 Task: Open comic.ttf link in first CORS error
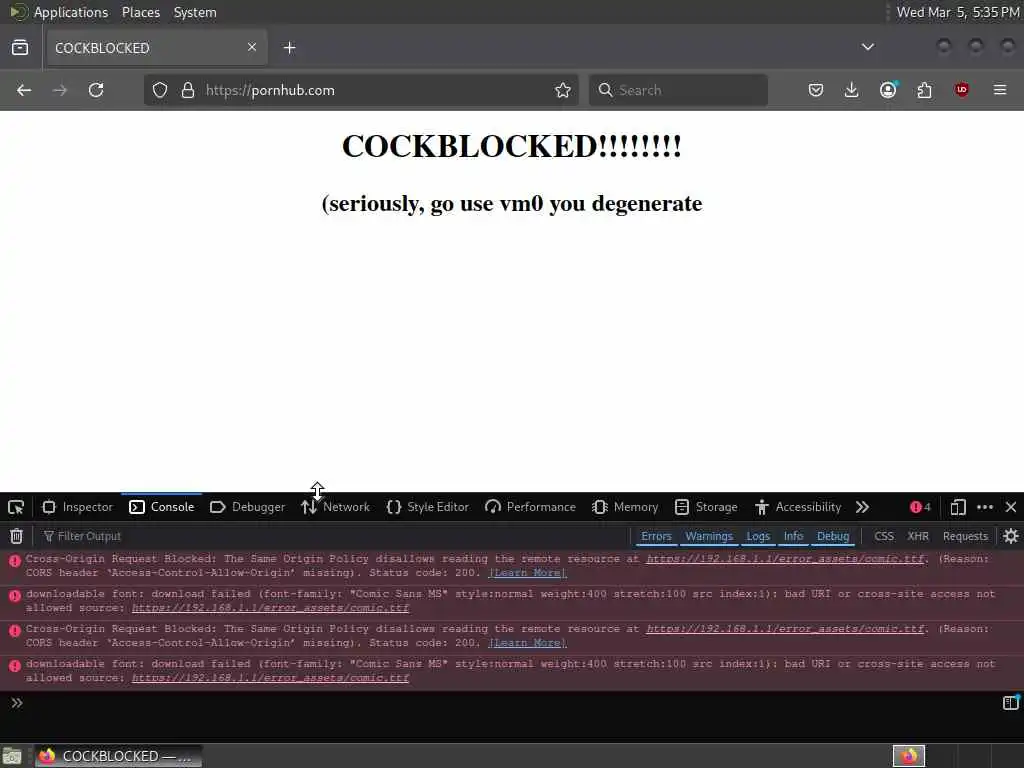pyautogui.click(x=785, y=559)
